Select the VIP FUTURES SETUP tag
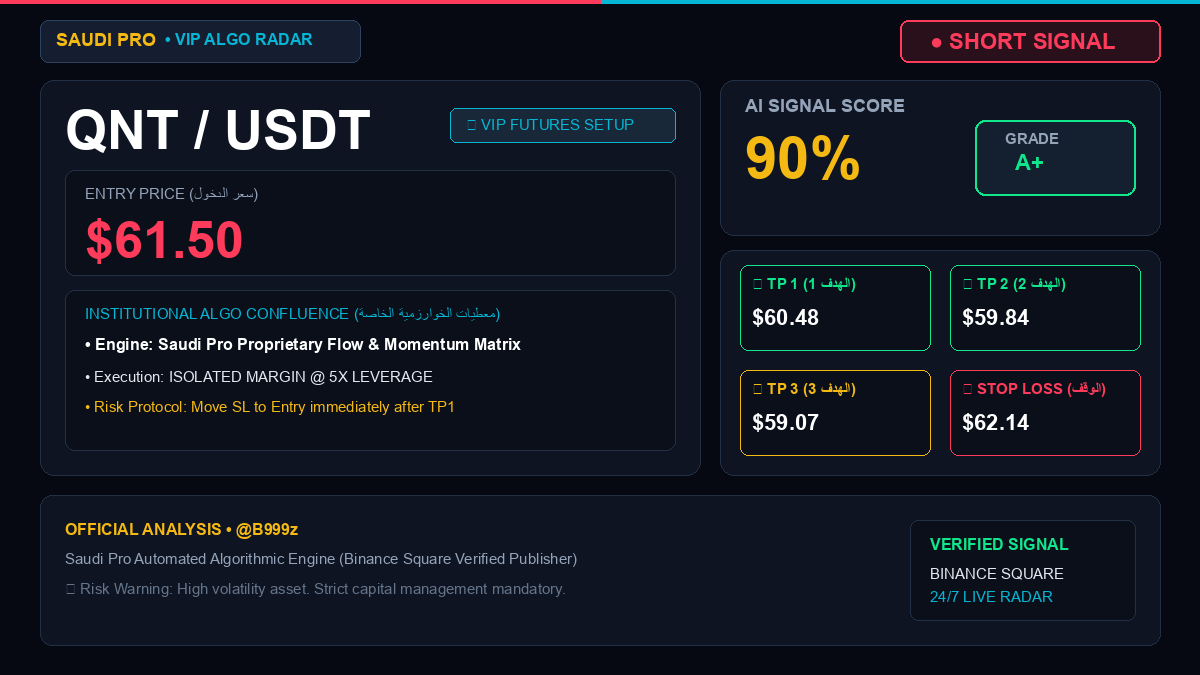Image resolution: width=1200 pixels, height=675 pixels. [563, 125]
